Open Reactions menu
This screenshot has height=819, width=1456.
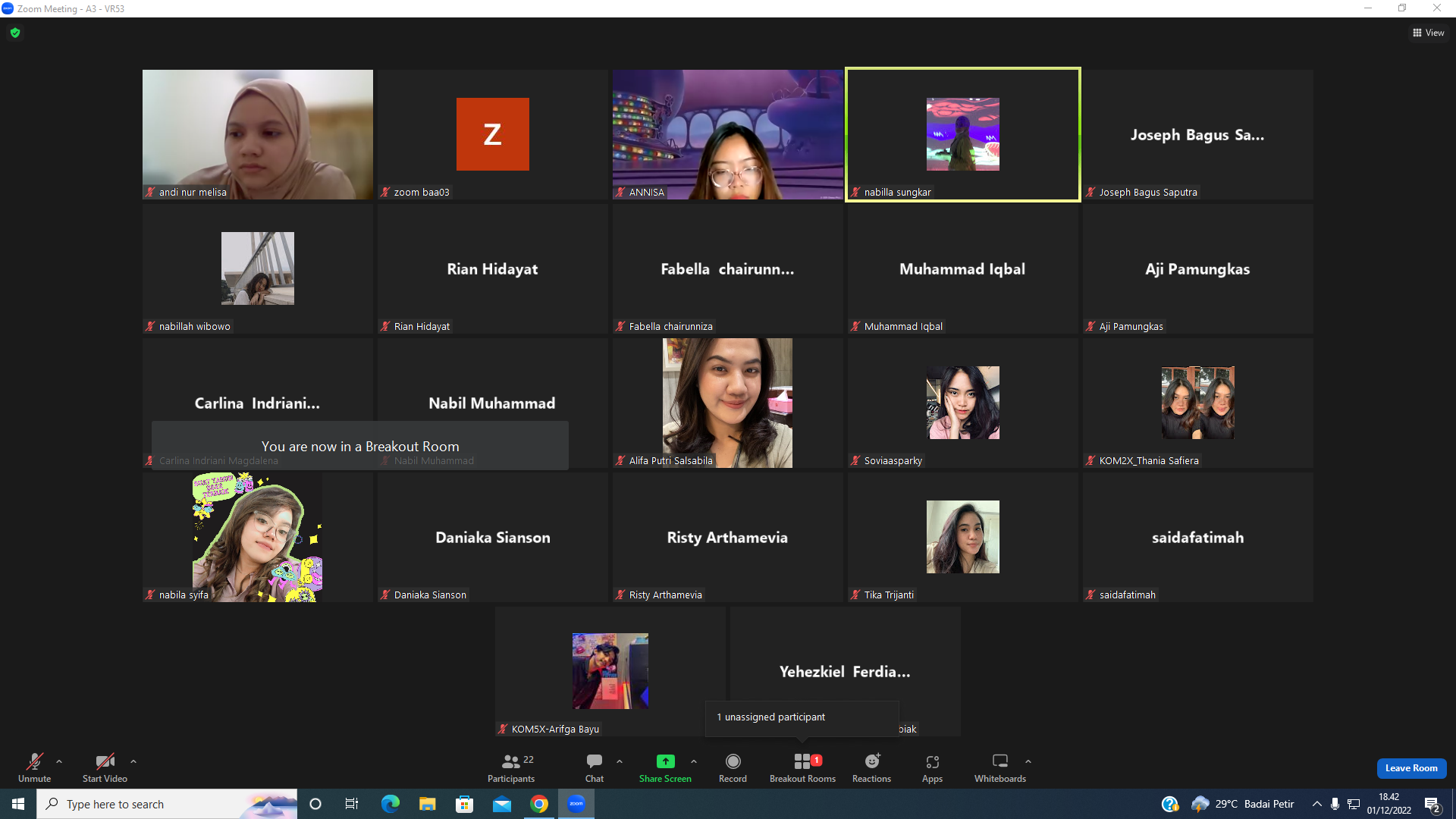tap(871, 767)
